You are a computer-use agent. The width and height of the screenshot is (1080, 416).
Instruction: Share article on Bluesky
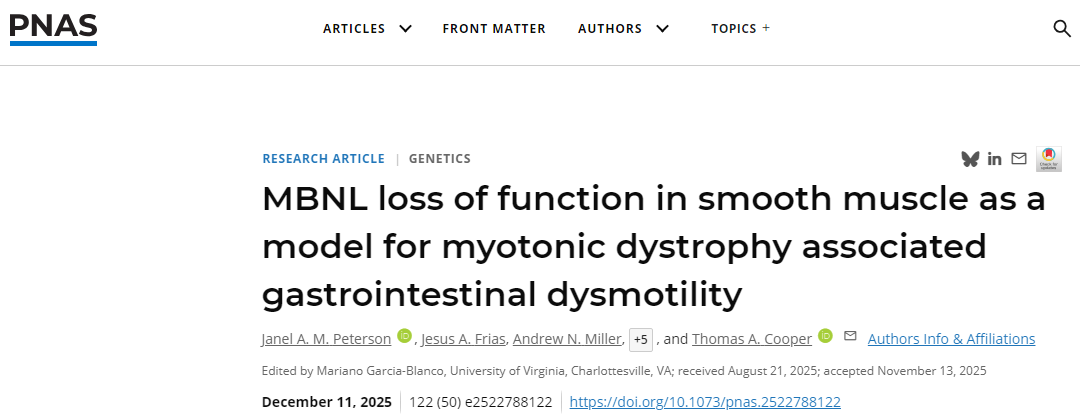pyautogui.click(x=969, y=159)
